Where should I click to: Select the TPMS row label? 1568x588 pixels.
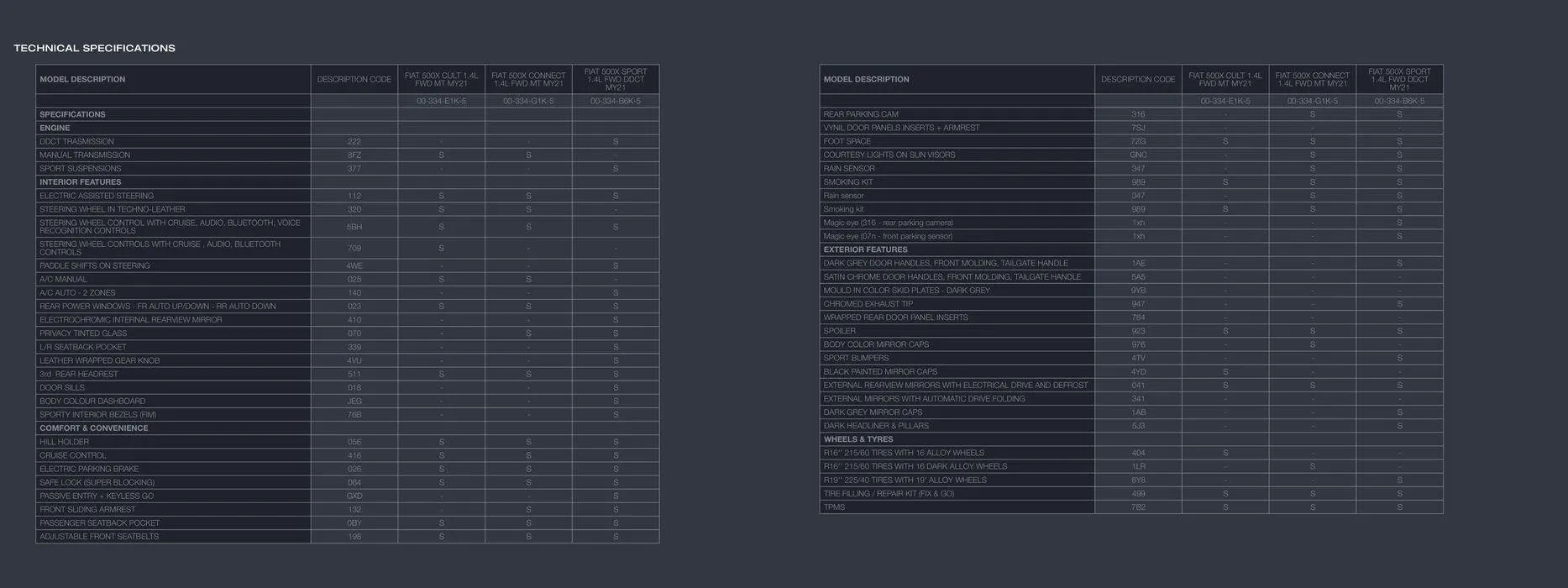(834, 507)
